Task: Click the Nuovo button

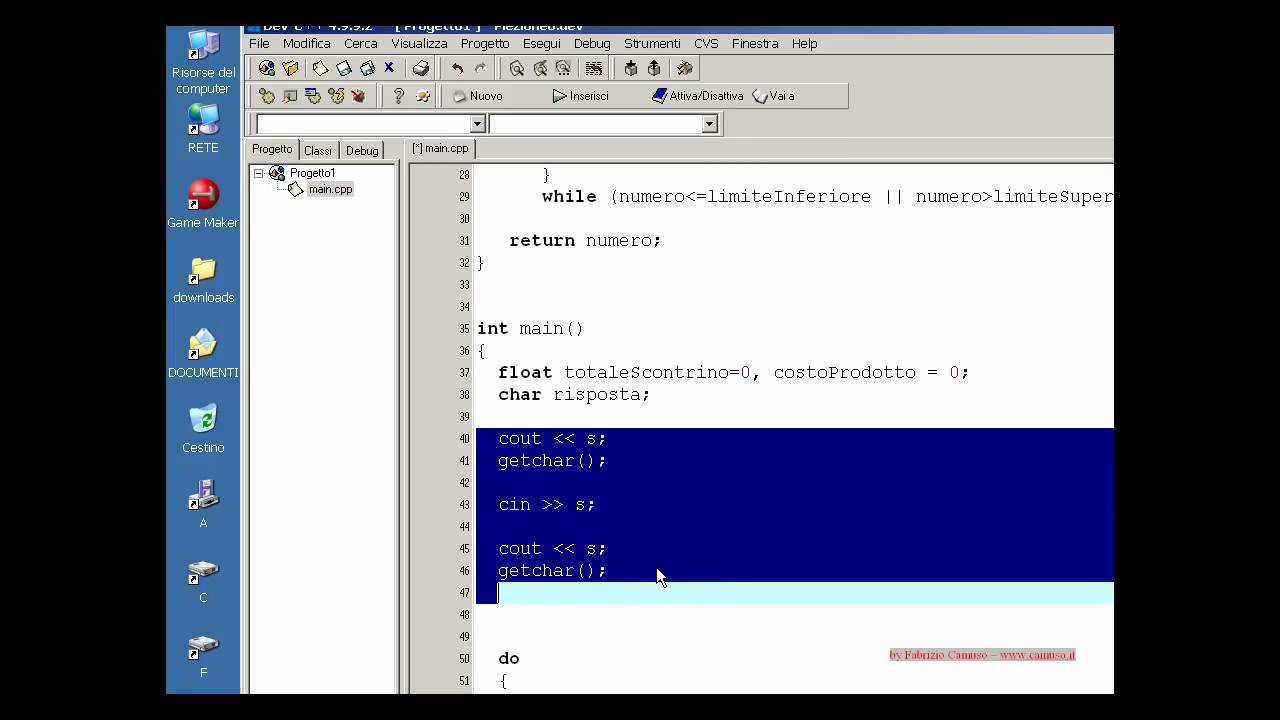Action: click(x=477, y=96)
